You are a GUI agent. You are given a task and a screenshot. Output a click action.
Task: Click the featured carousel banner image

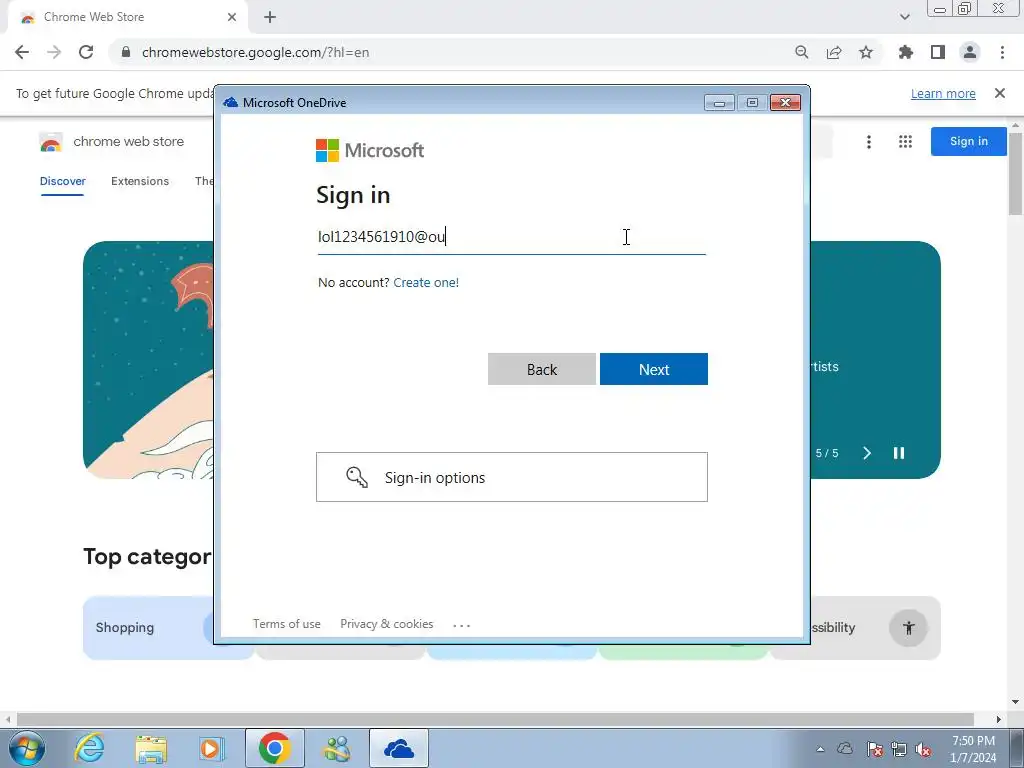[149, 360]
